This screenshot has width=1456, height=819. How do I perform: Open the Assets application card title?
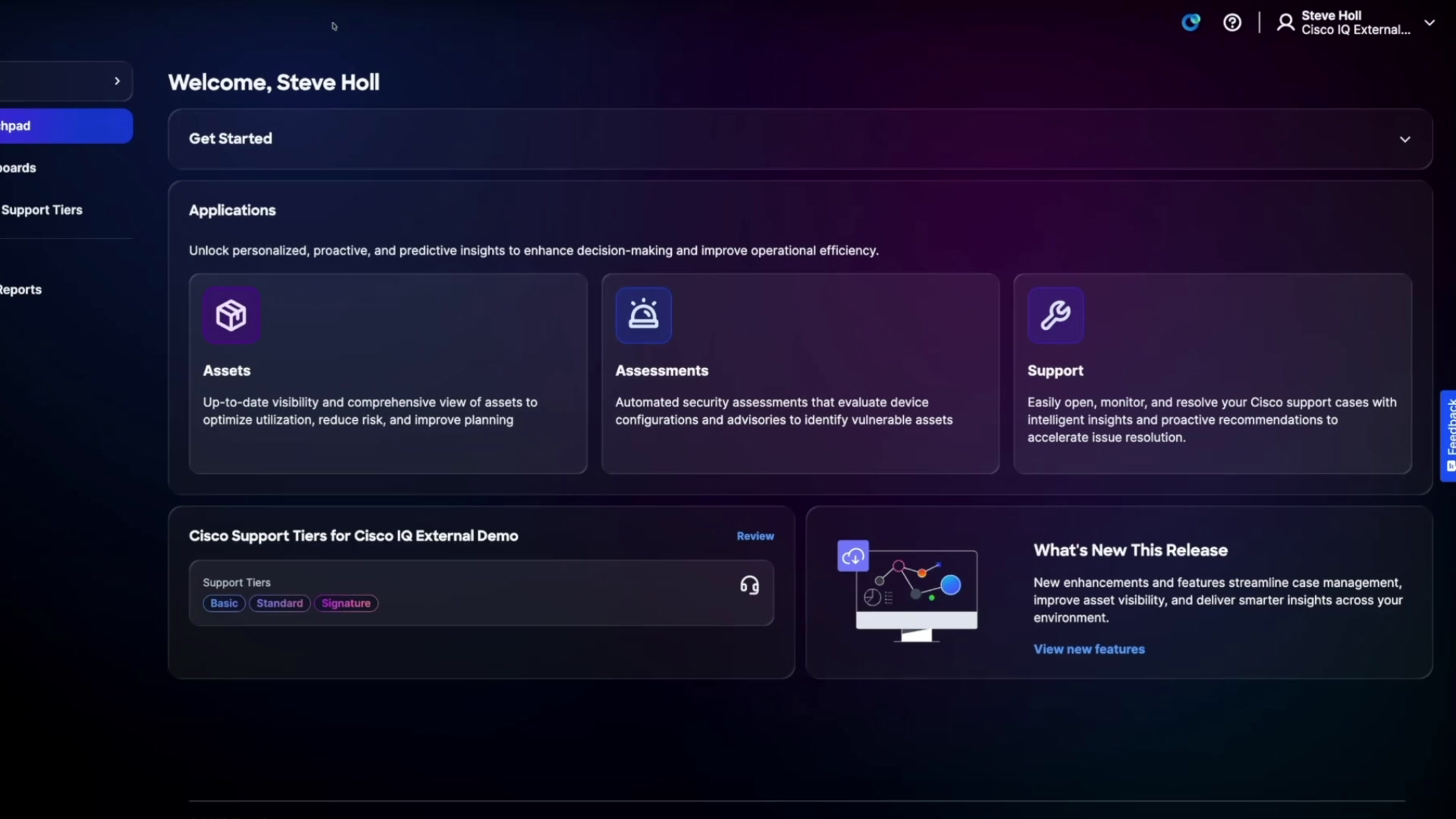pyautogui.click(x=227, y=371)
